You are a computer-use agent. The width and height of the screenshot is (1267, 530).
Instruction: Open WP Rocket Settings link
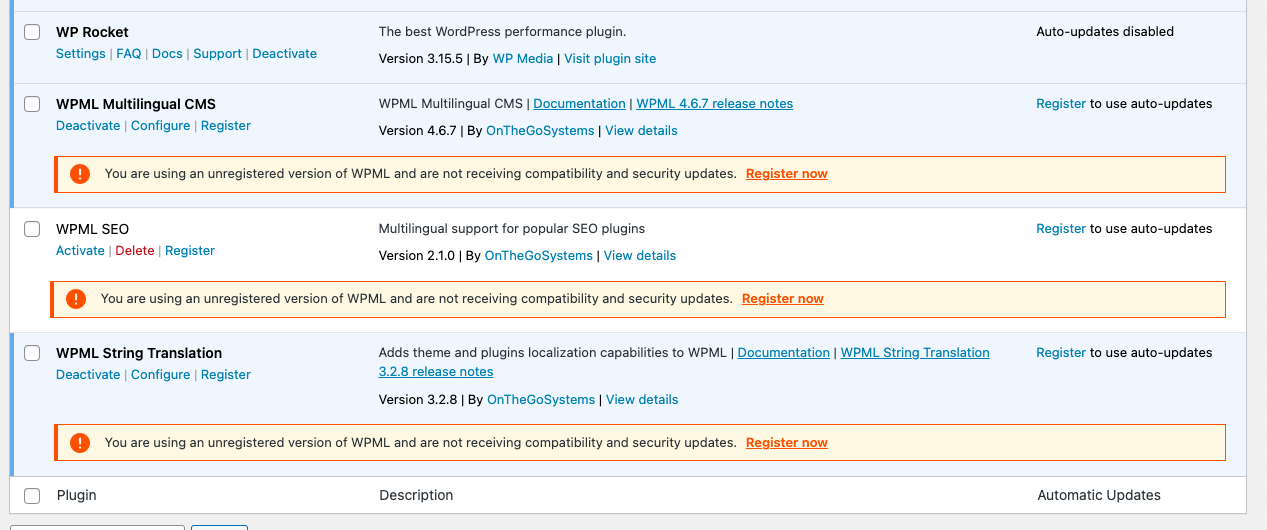coord(80,54)
